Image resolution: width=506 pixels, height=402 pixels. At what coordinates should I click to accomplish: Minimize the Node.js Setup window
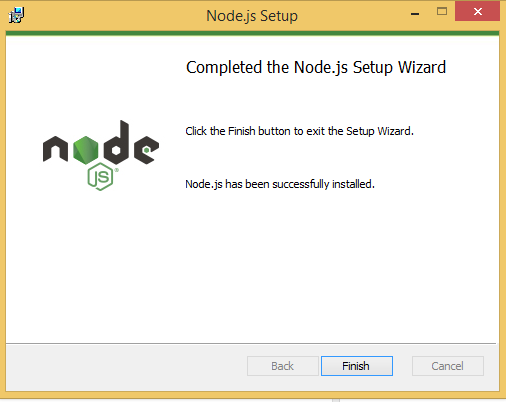point(415,14)
